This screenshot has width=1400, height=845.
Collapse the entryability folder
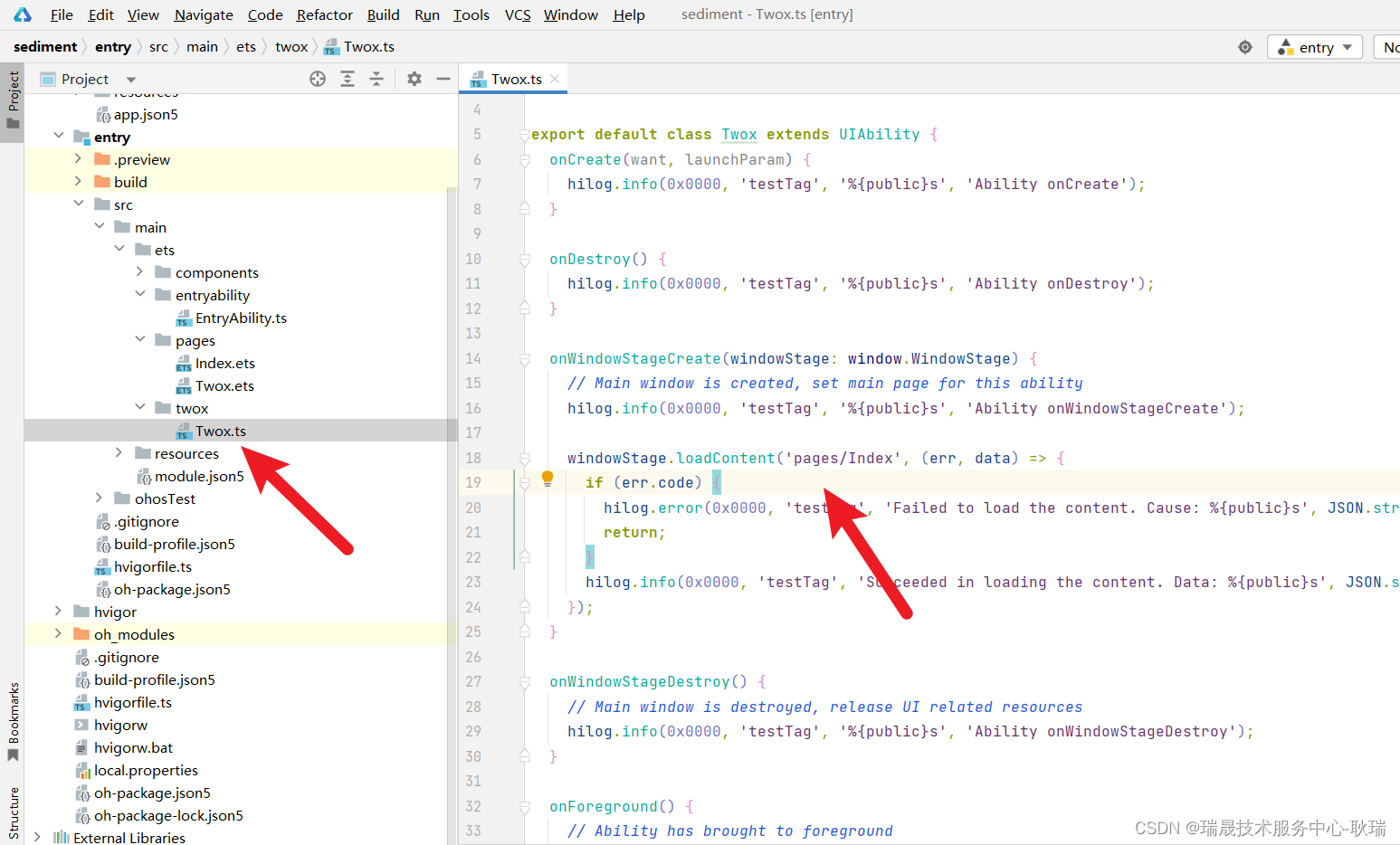(140, 294)
